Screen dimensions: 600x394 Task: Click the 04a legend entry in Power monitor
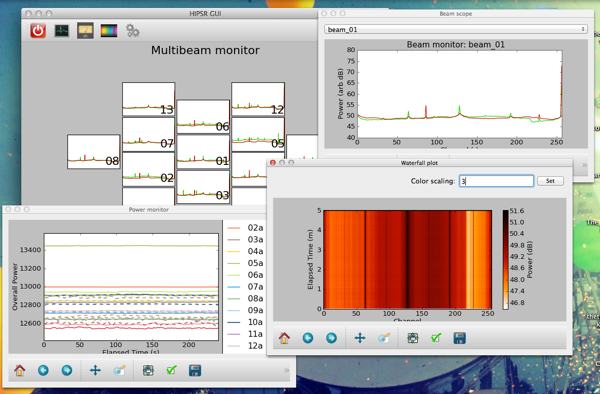click(x=245, y=251)
